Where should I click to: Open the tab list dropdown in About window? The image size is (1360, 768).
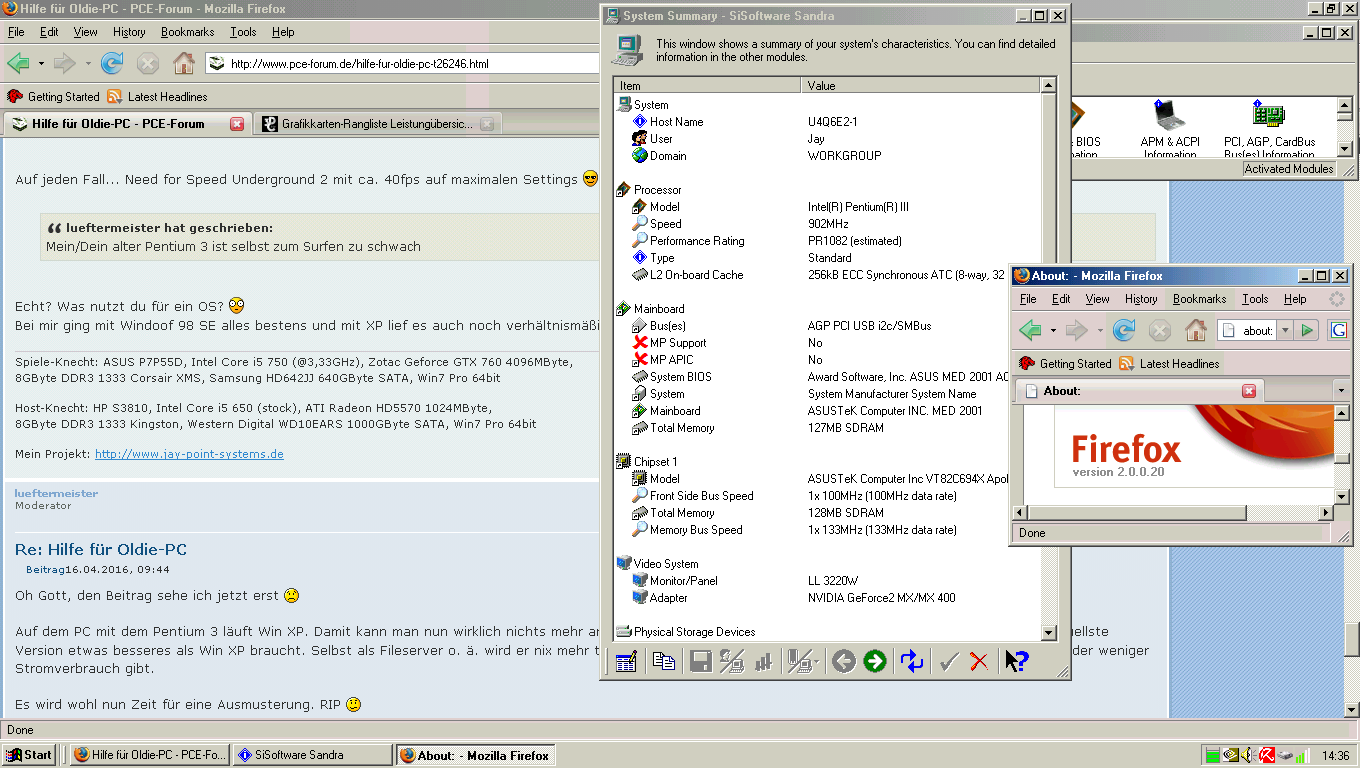tap(1341, 390)
